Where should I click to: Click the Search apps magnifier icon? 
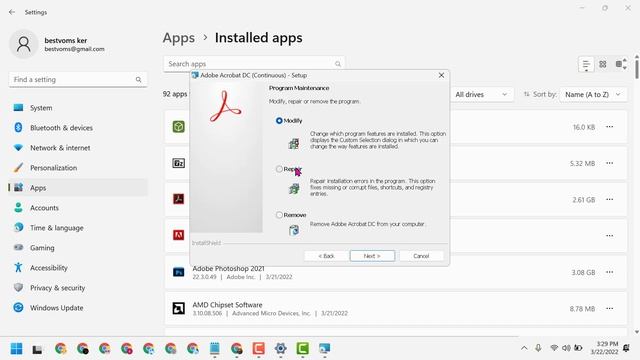pyautogui.click(x=338, y=64)
